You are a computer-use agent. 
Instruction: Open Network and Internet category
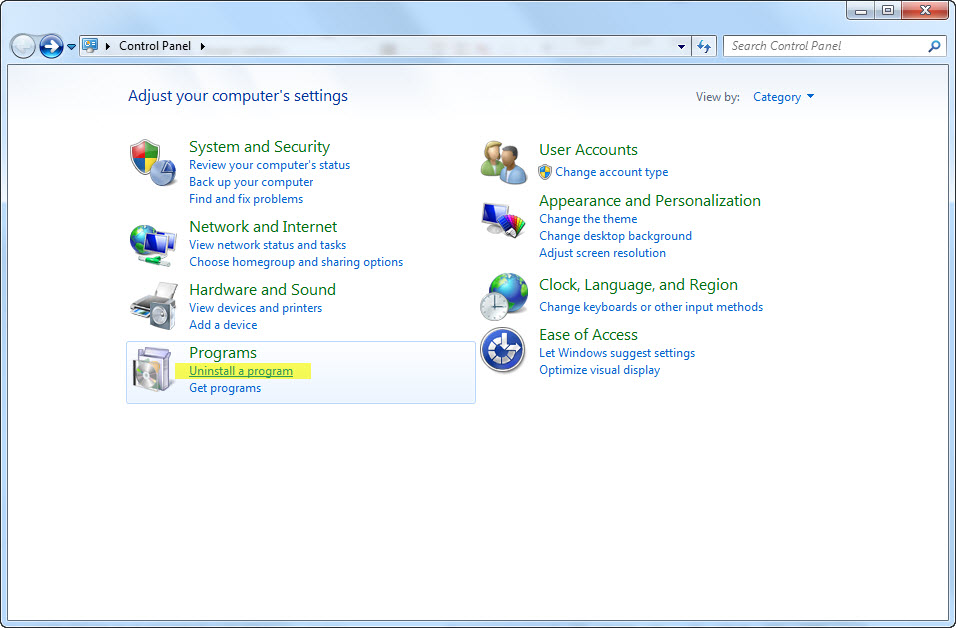[x=263, y=227]
